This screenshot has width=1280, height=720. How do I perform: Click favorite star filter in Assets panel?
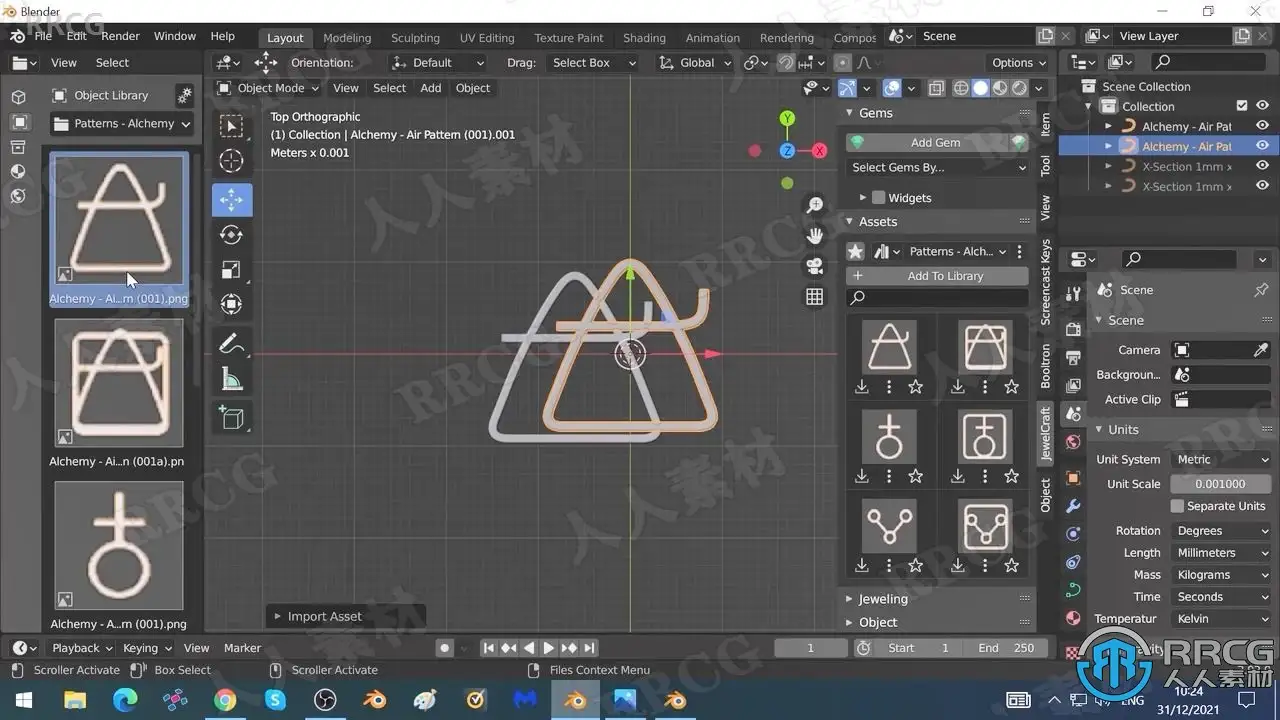(855, 251)
